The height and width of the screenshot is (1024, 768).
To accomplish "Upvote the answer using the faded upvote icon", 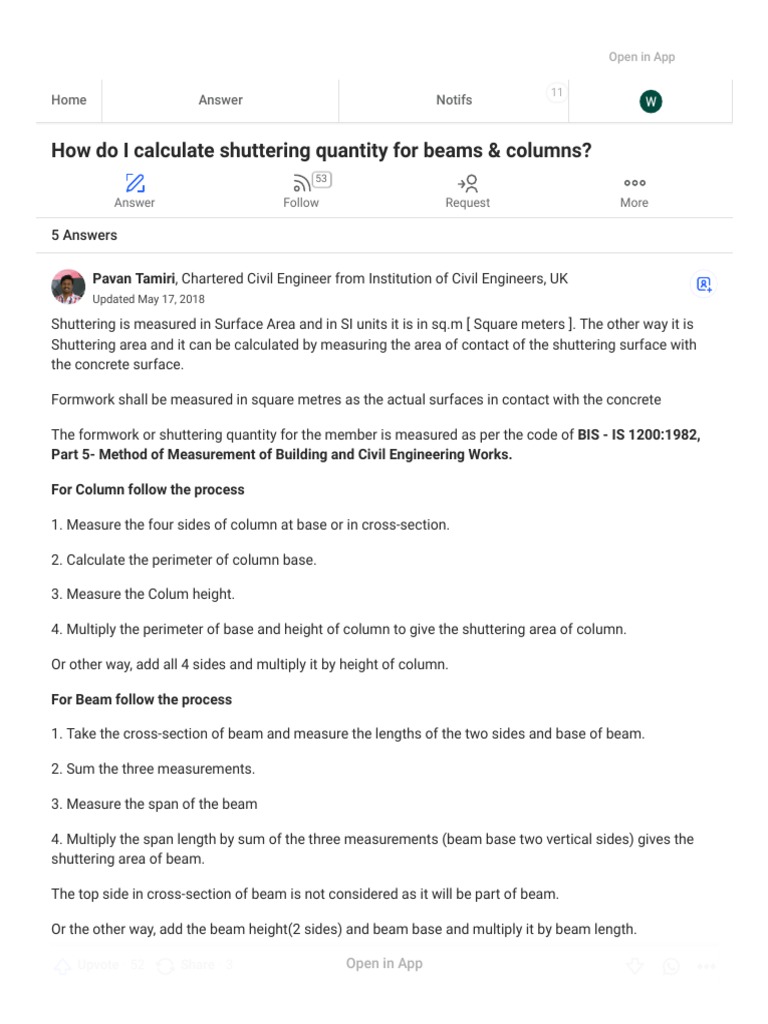I will pos(62,966).
